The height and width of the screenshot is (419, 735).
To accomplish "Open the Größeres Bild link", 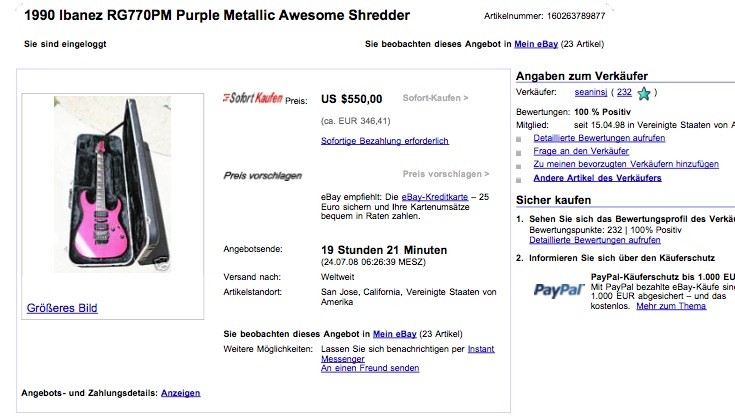I will point(62,308).
